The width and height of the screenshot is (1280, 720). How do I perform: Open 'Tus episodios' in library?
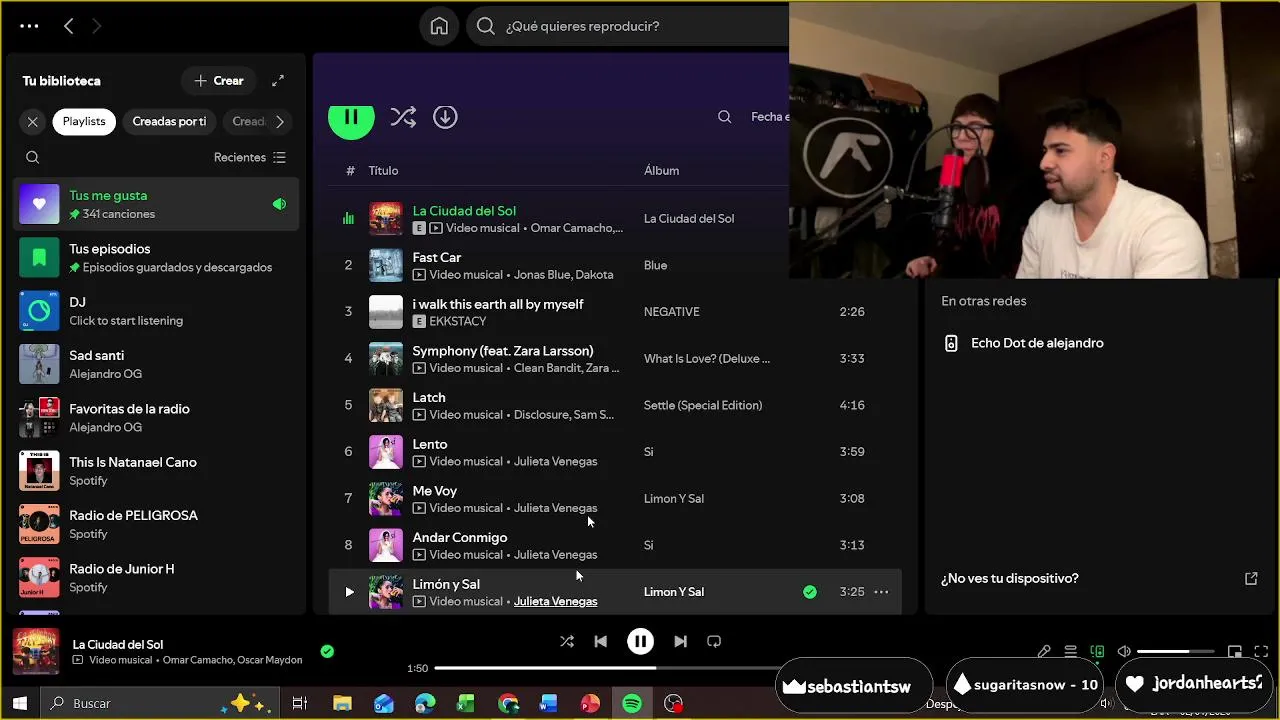coord(156,258)
